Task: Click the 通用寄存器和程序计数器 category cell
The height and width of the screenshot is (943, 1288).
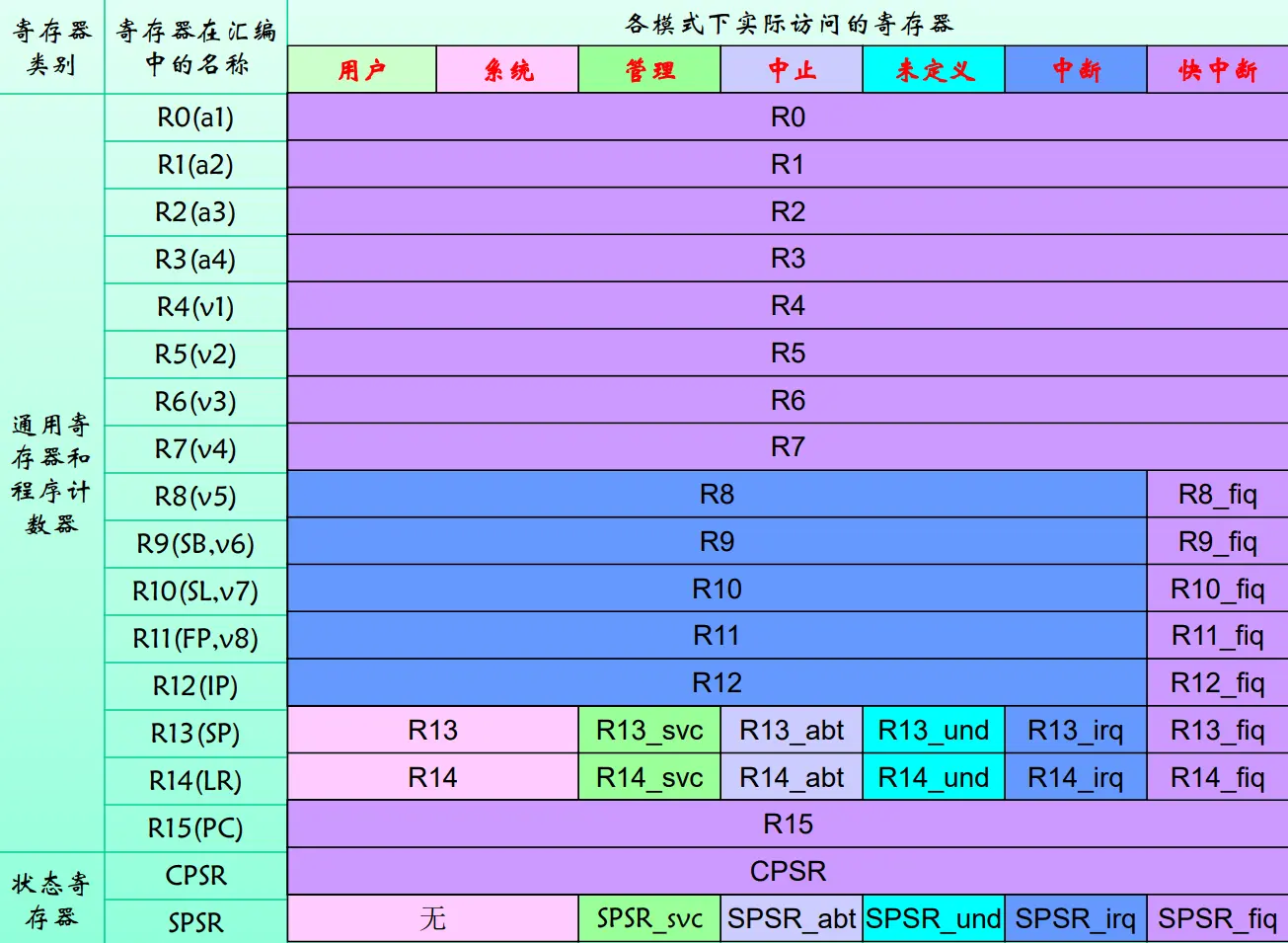Action: pyautogui.click(x=51, y=473)
